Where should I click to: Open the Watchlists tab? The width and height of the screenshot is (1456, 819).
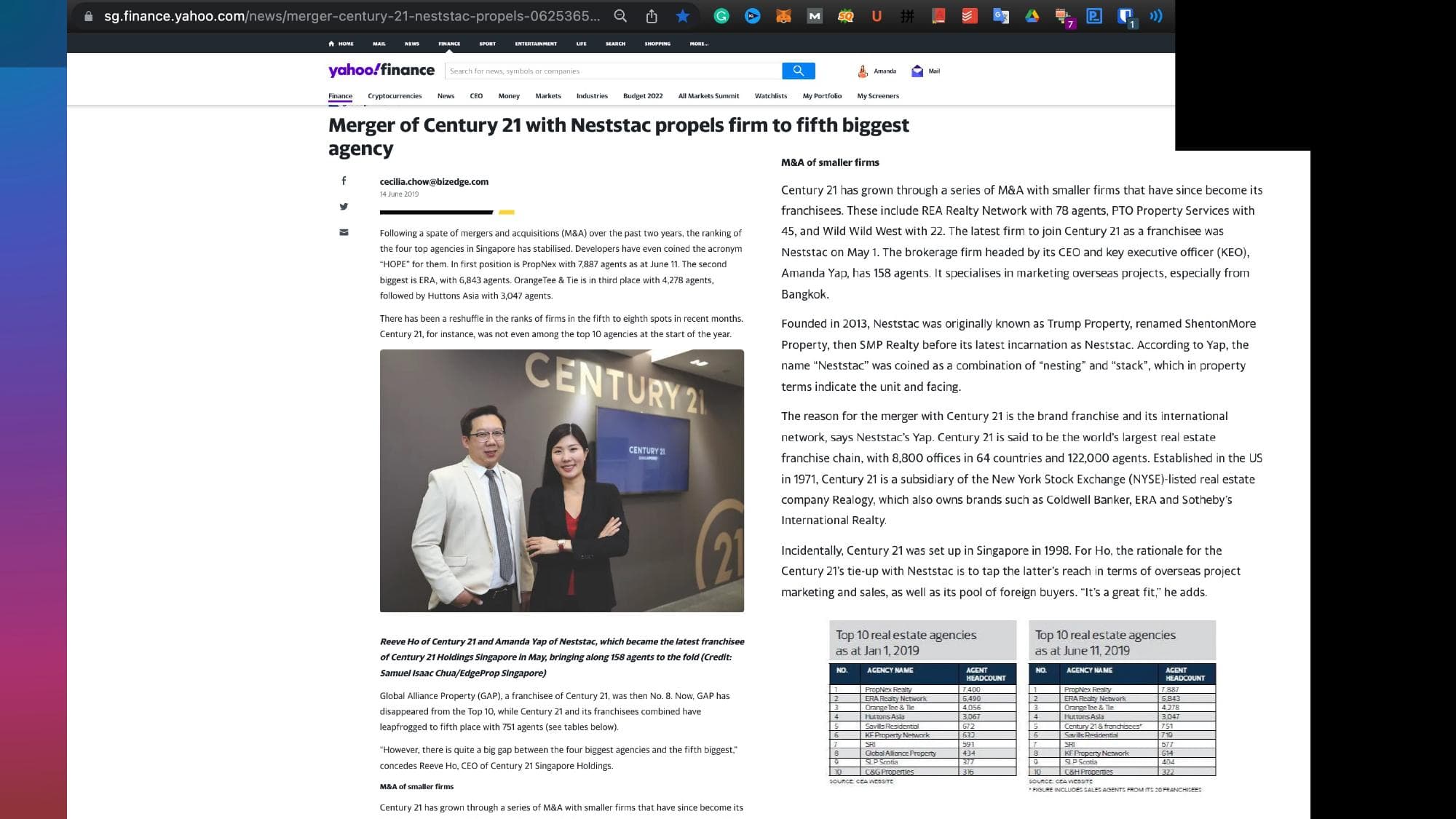coord(771,96)
